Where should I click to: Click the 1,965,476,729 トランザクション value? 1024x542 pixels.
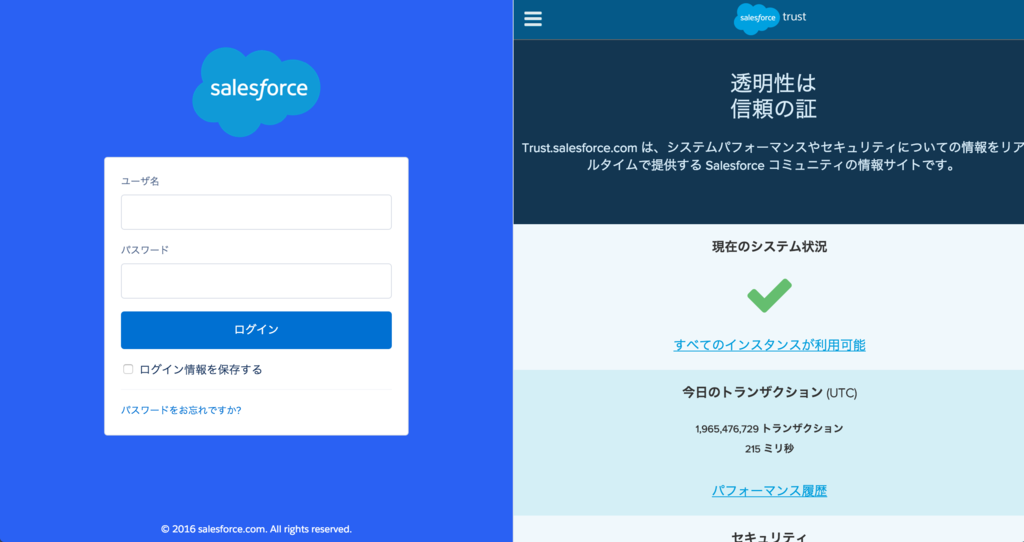[769, 428]
